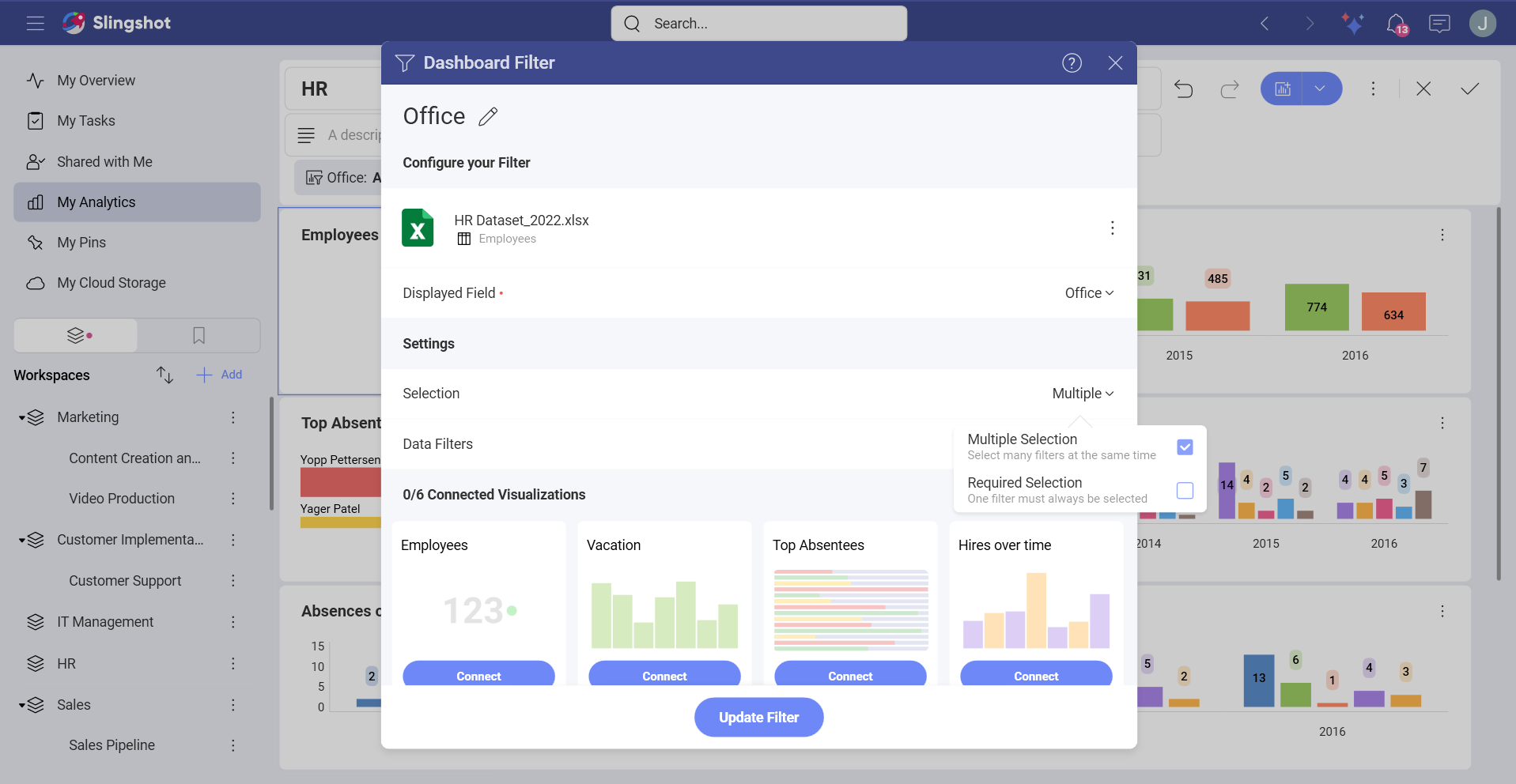Screen dimensions: 1516x784
Task: Open HR Dataset_2022.xlsx options menu
Action: 1112,228
